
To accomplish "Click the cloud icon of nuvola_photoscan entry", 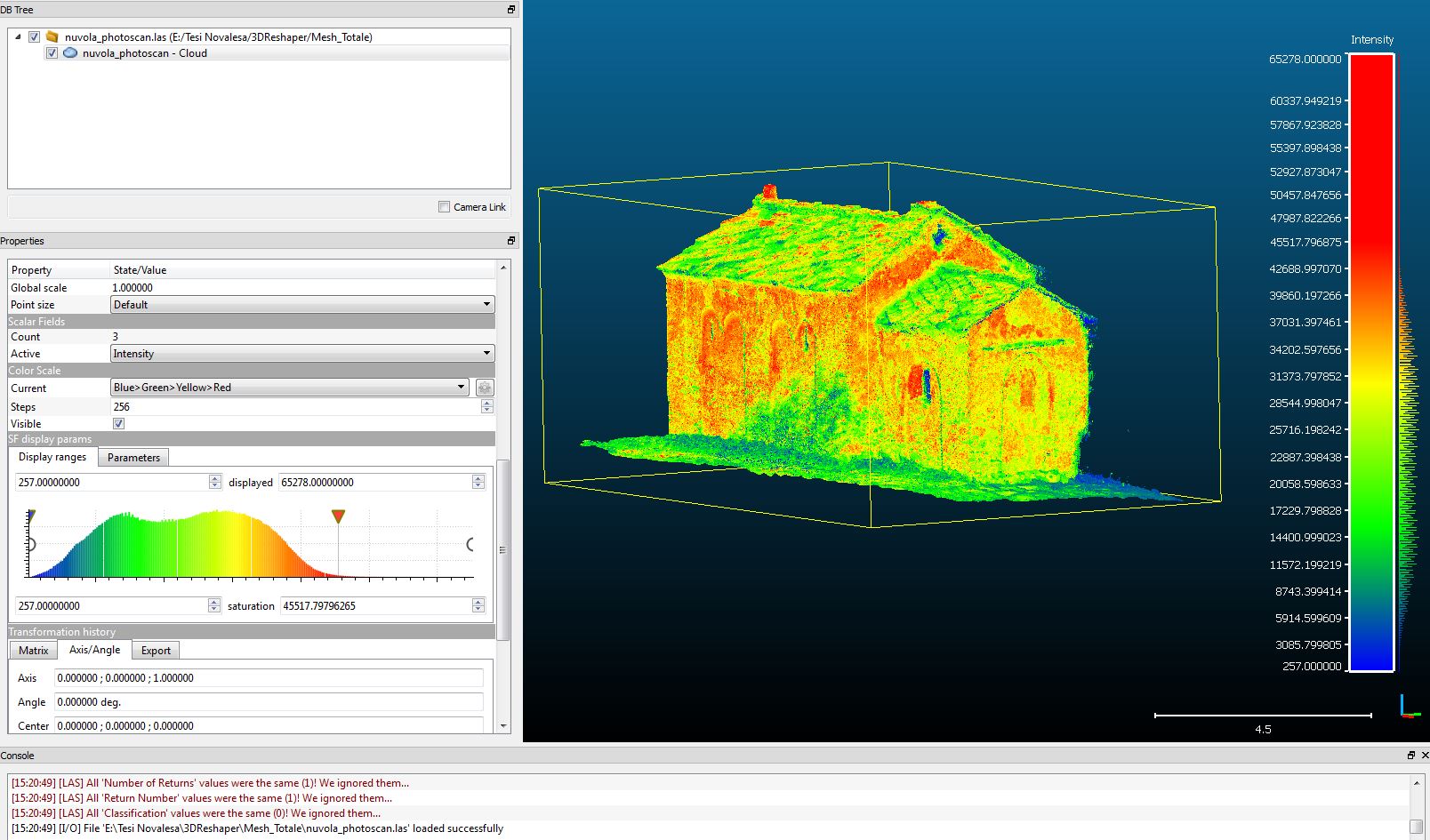I will (x=70, y=53).
